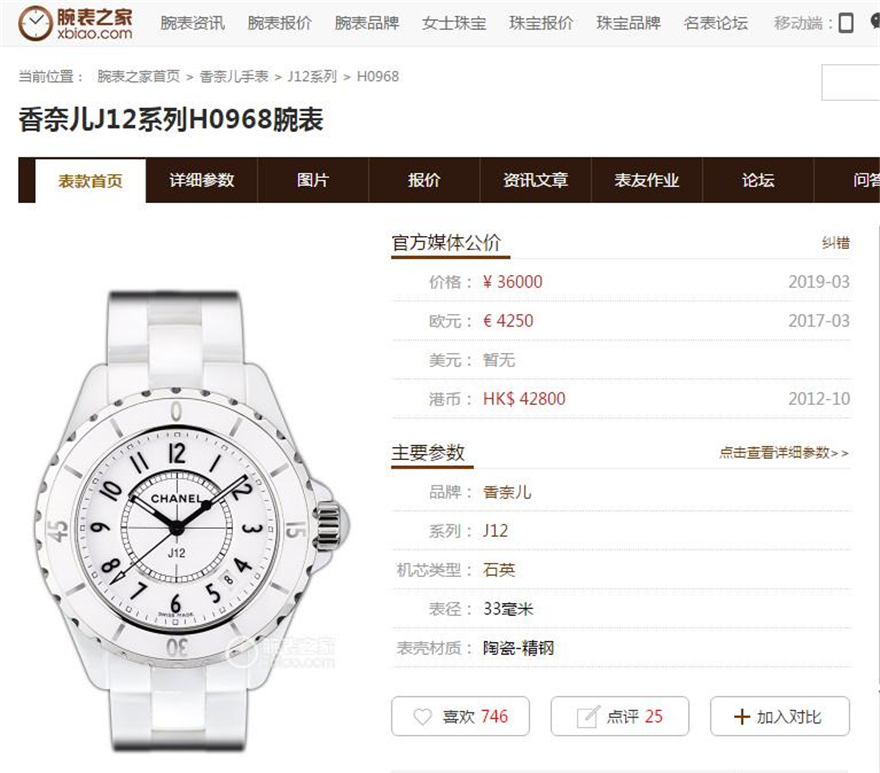
Task: Go to the 论坛 tab
Action: point(758,180)
